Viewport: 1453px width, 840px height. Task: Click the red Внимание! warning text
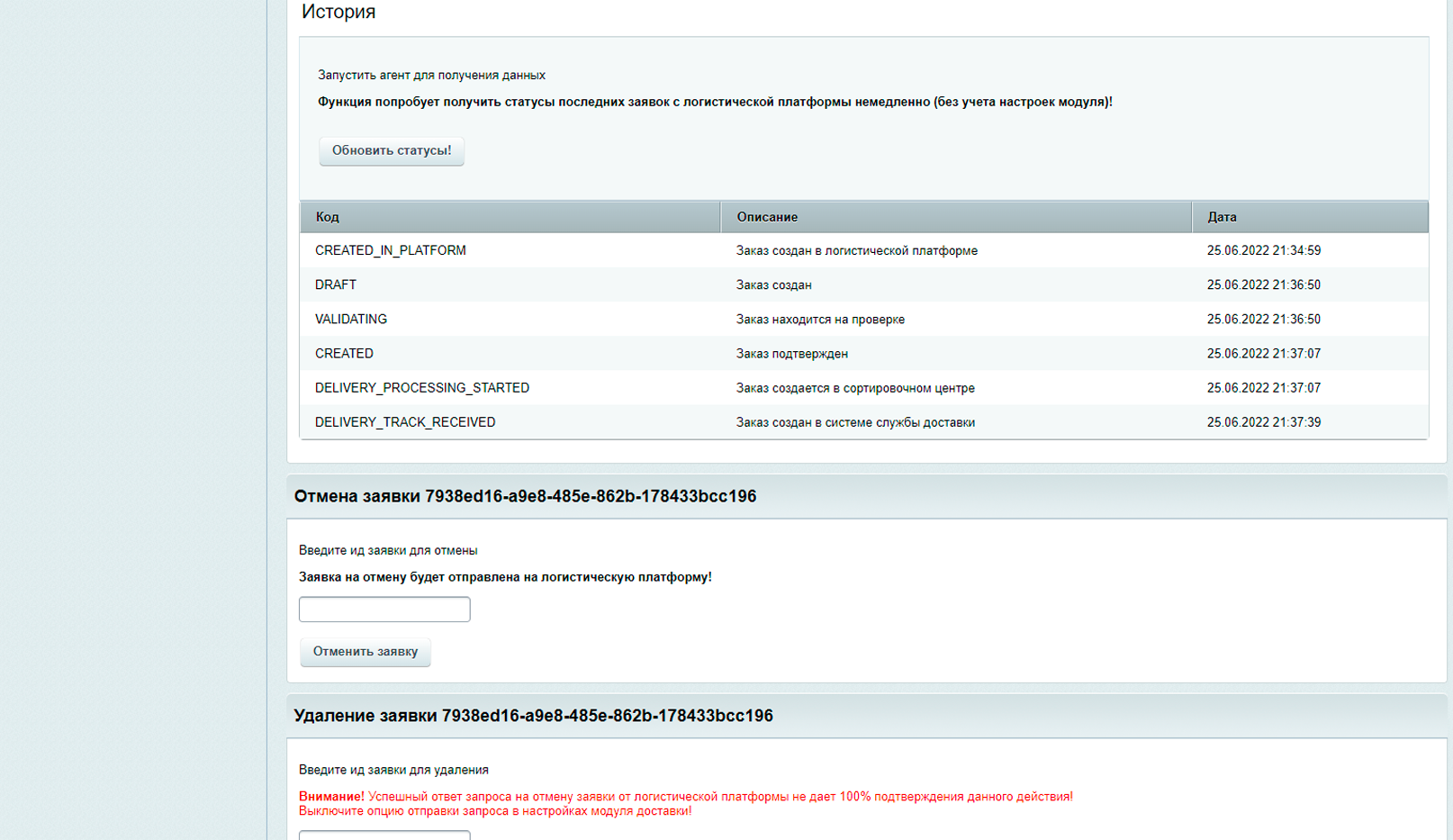331,797
